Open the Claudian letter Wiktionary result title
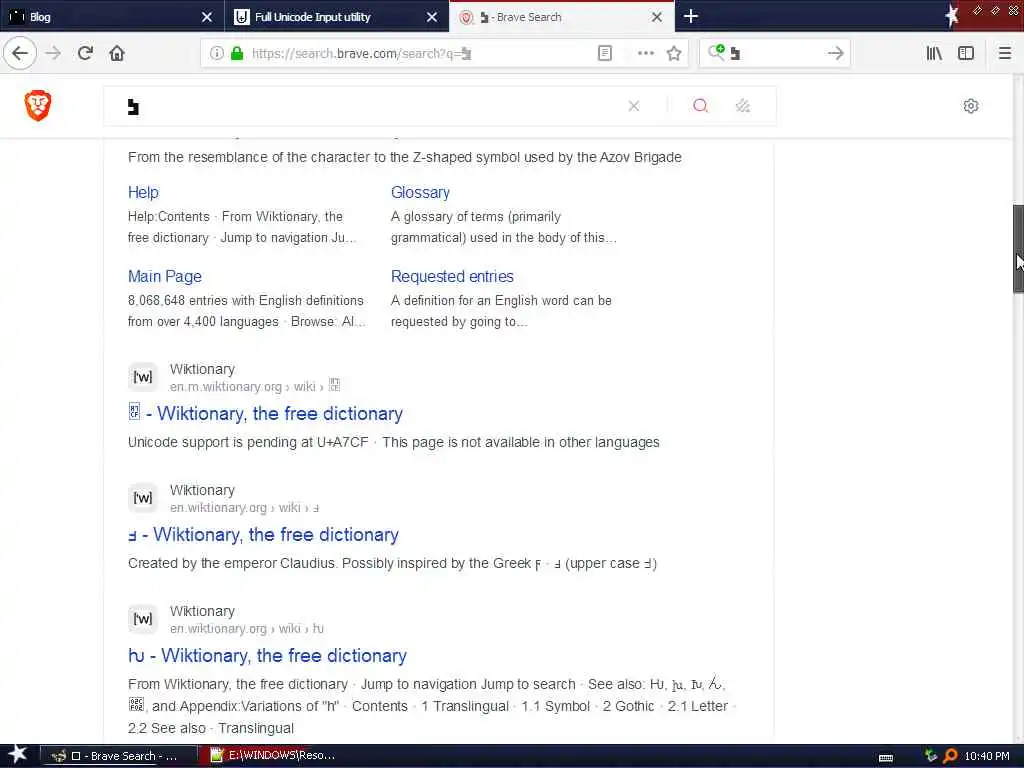 tap(263, 534)
